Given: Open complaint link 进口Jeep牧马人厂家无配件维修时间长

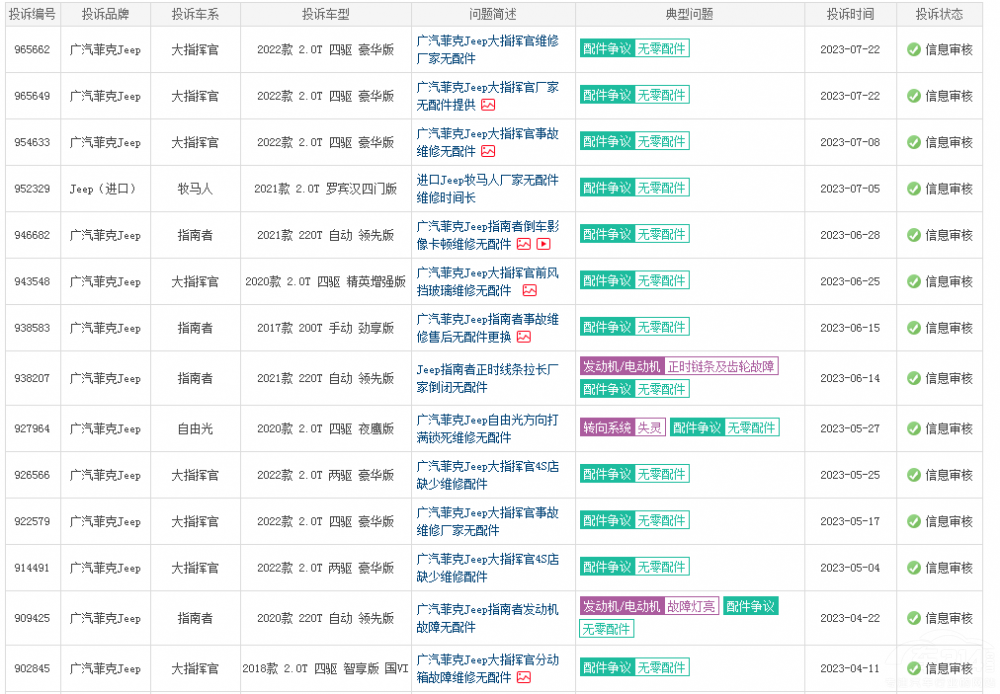Looking at the screenshot, I should [487, 188].
